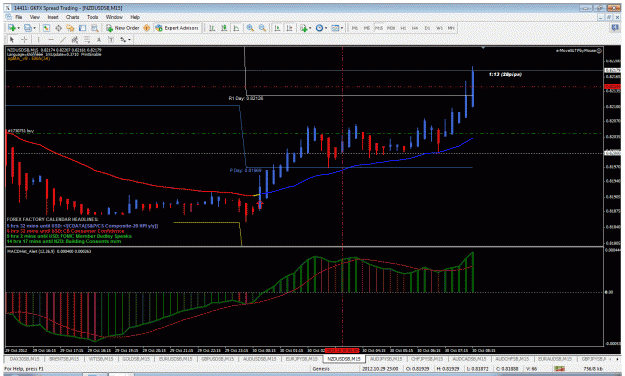Click the red time marker on time axis
Viewport: 625px width, 376px height.
click(x=342, y=350)
